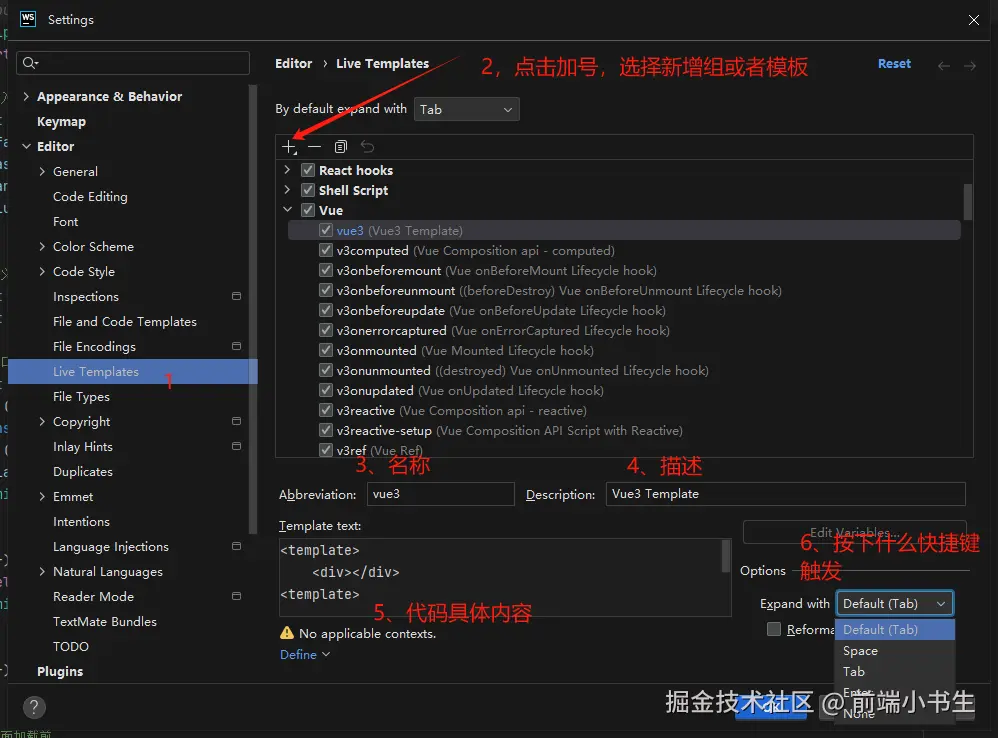
Task: Open the Plugins settings page
Action: click(60, 671)
